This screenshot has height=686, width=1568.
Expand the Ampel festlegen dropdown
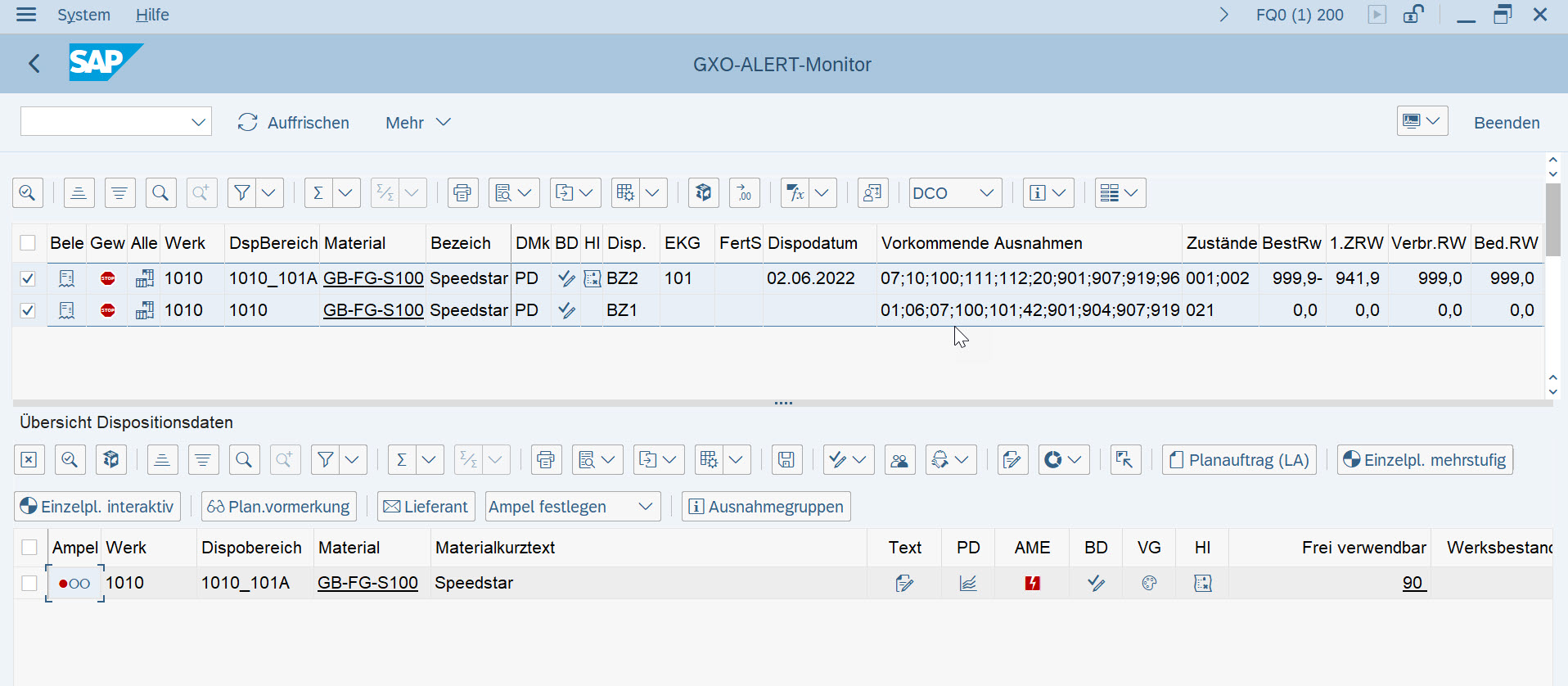573,507
